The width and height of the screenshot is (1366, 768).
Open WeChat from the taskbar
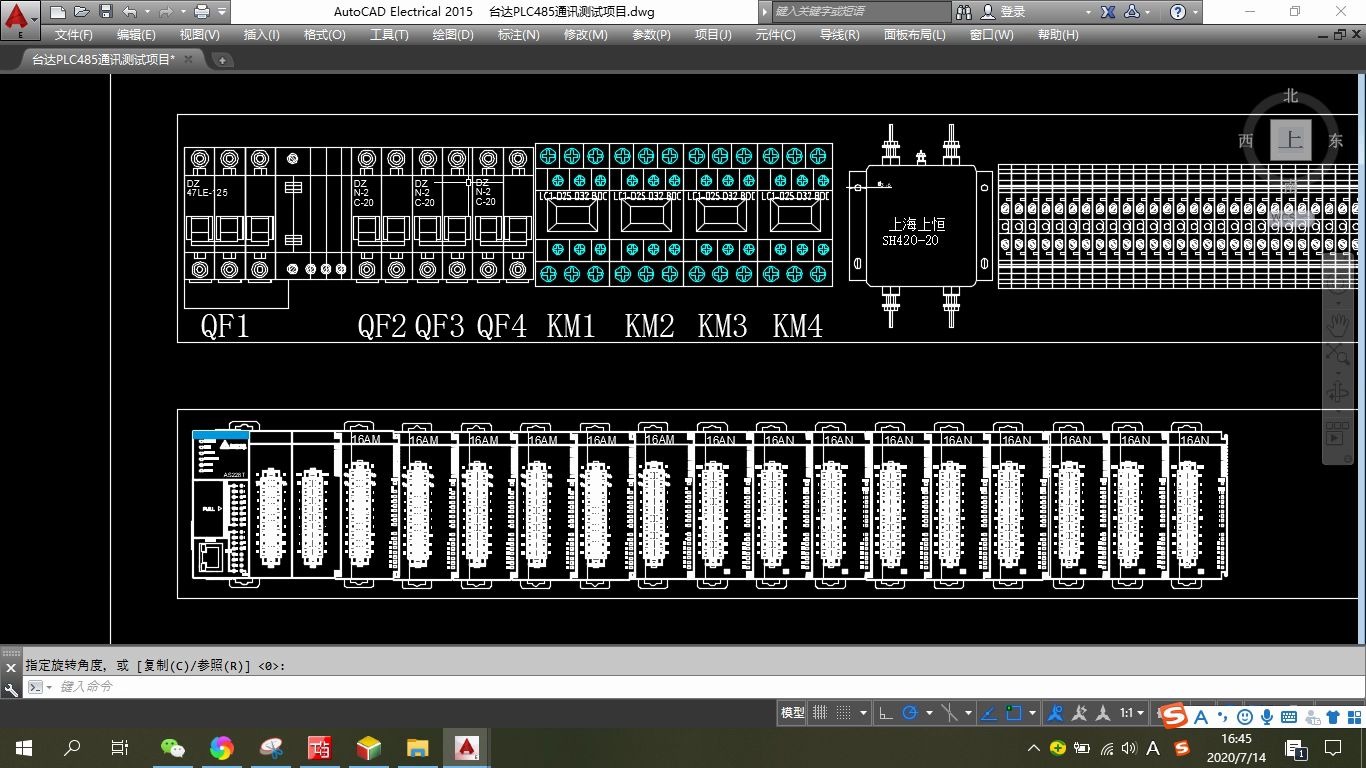coord(173,747)
